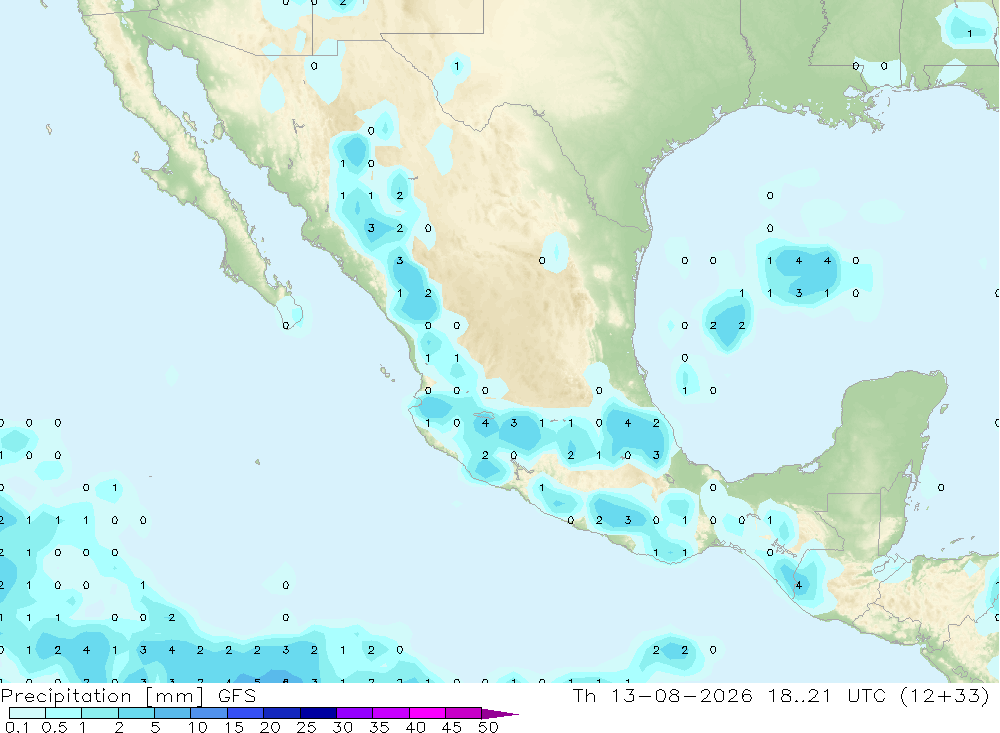Pick the 1–2 mm legend swatch

pos(99,713)
